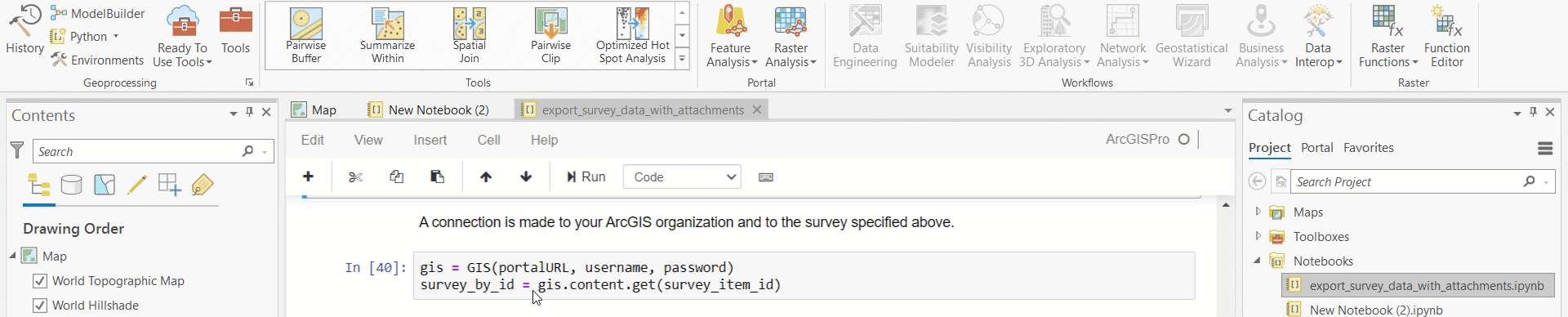The height and width of the screenshot is (317, 1568).
Task: Open the History tool
Action: (24, 29)
